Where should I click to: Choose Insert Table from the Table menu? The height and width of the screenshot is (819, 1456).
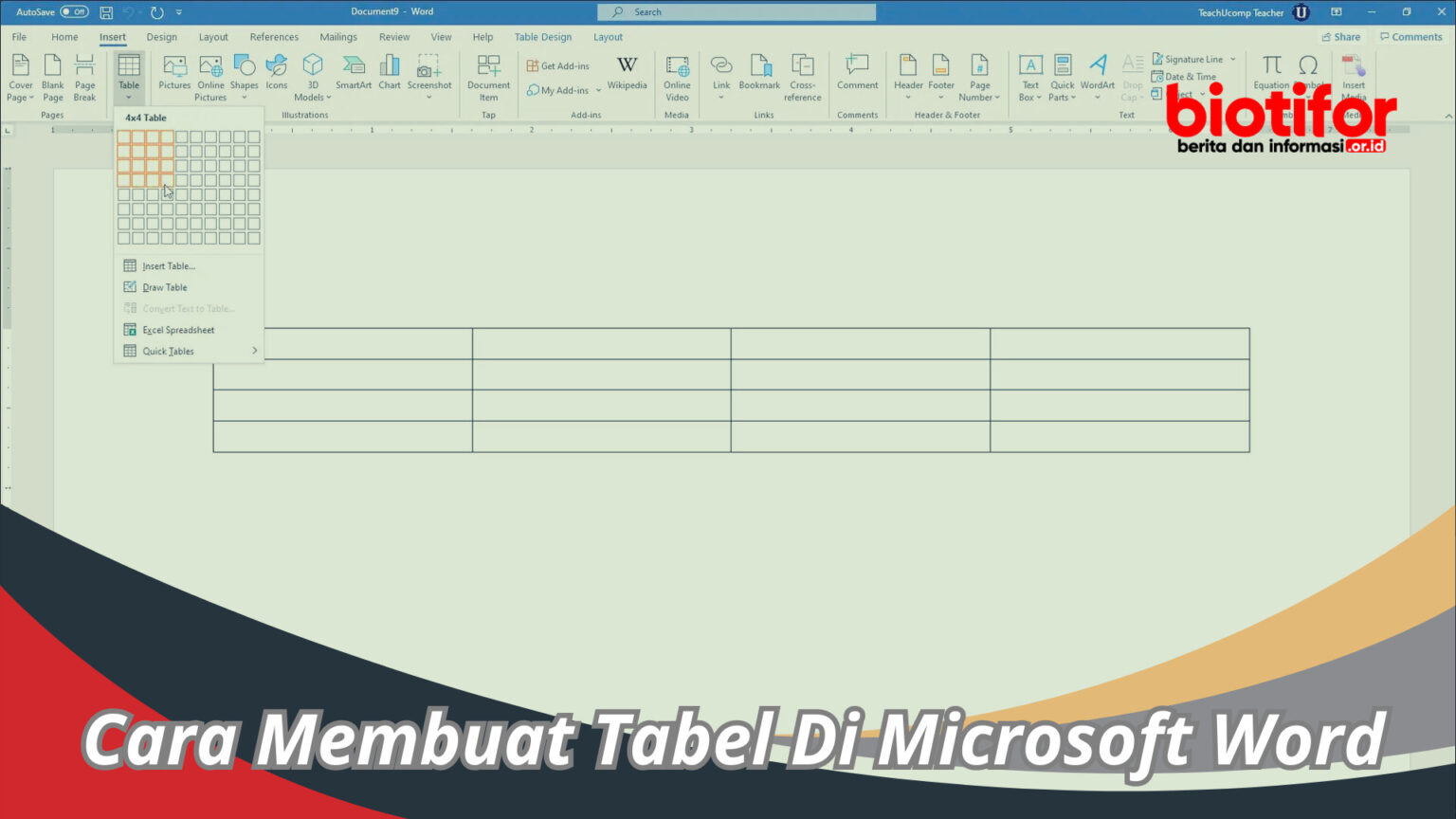click(x=167, y=265)
